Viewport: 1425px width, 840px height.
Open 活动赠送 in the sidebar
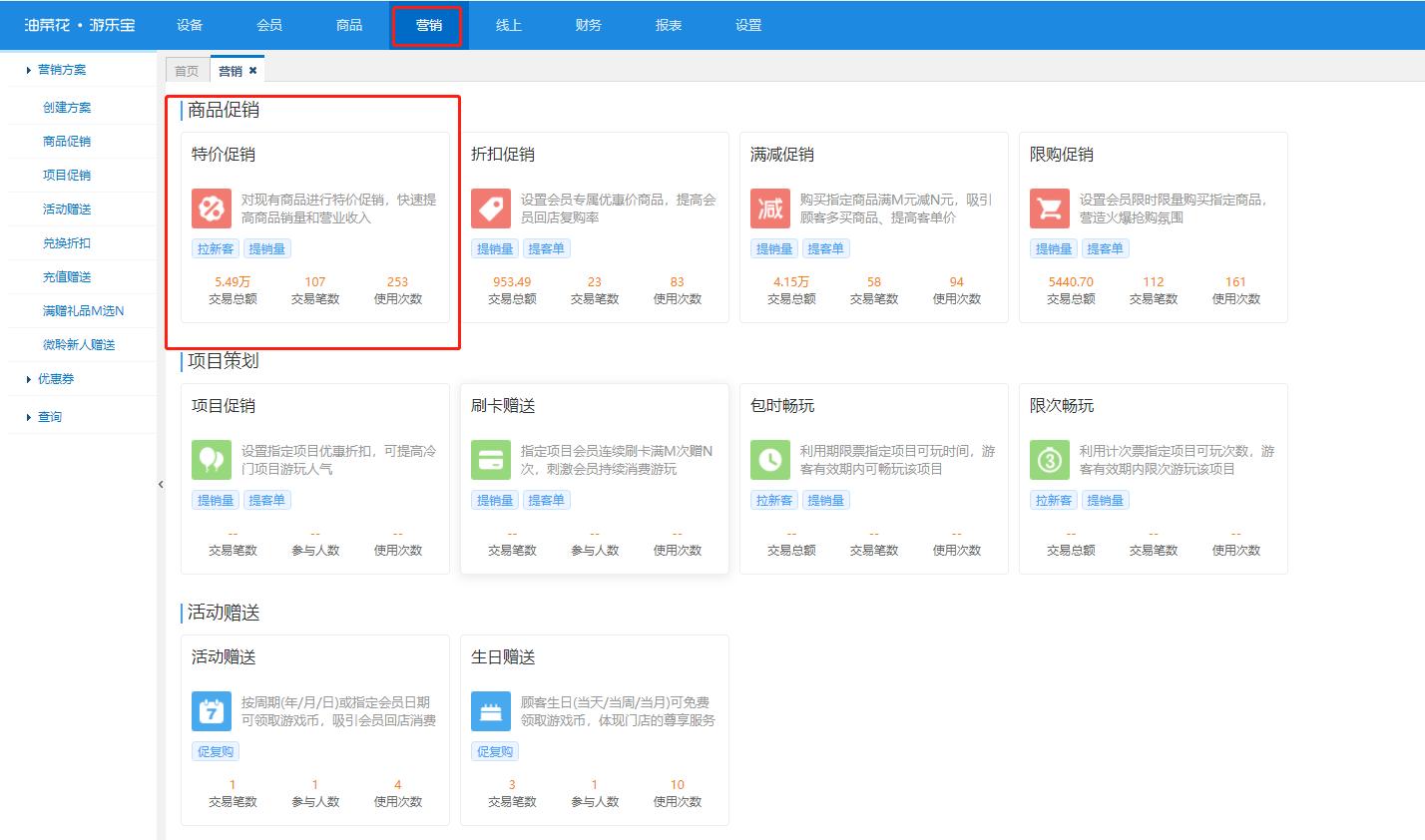tap(67, 210)
